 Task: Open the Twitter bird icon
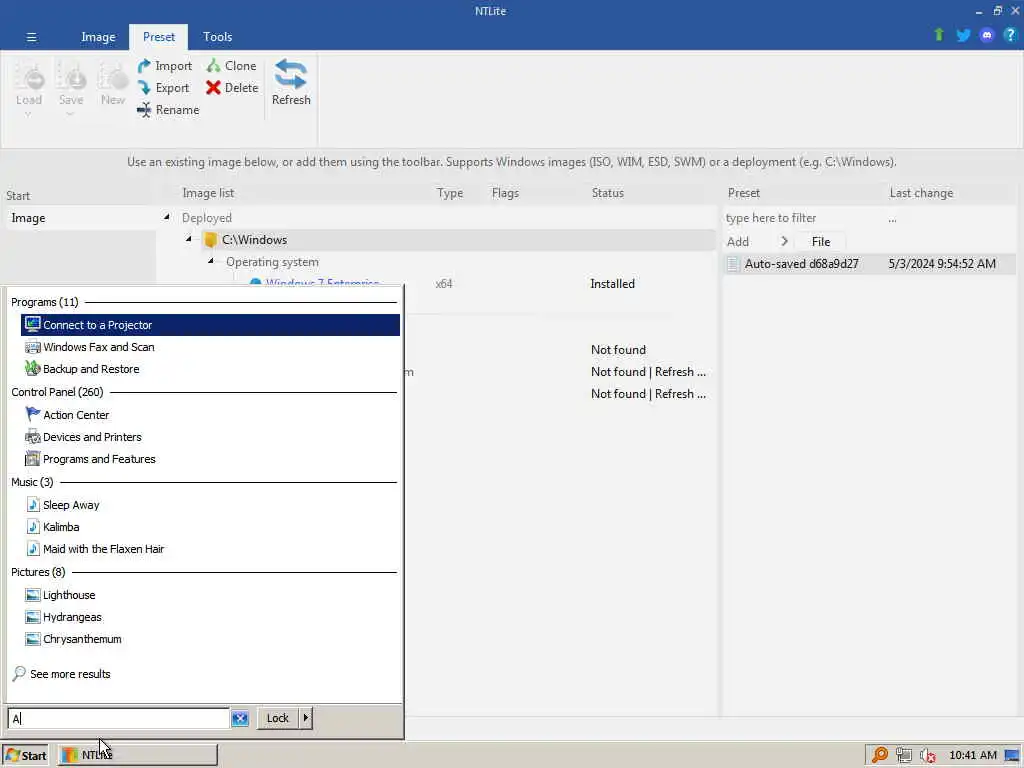963,35
